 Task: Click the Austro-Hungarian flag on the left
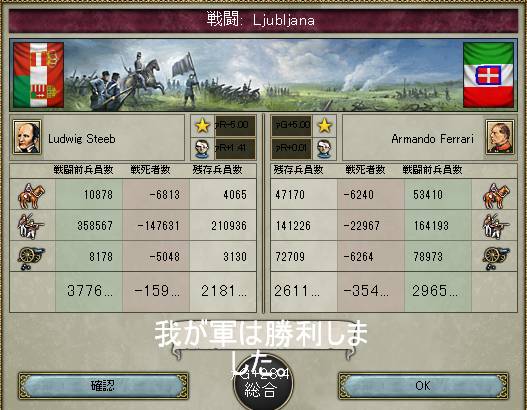click(38, 75)
